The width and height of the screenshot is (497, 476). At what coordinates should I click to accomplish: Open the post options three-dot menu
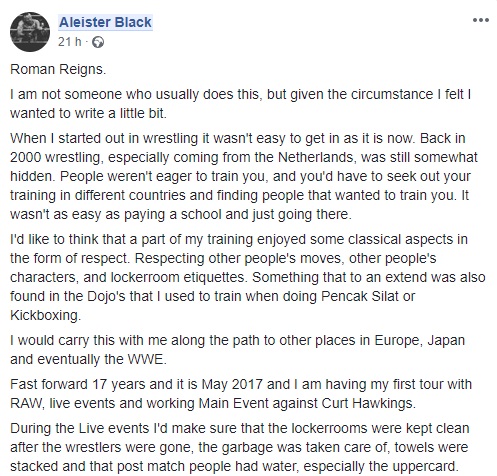[481, 20]
